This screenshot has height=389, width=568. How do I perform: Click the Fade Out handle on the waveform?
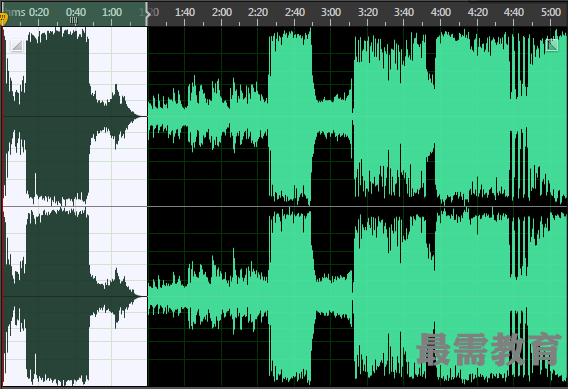click(552, 45)
